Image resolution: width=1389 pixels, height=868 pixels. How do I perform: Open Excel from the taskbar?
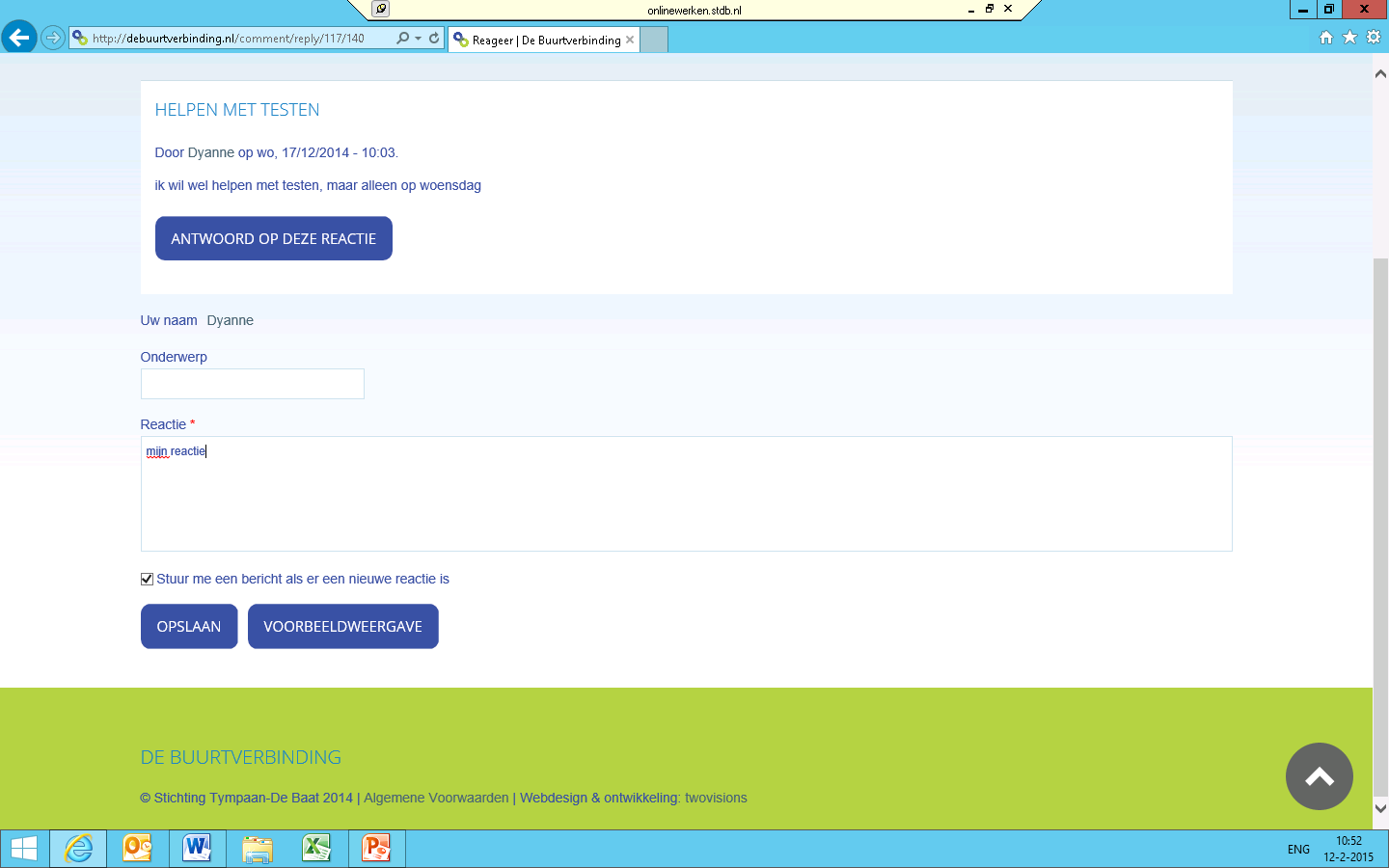click(316, 849)
